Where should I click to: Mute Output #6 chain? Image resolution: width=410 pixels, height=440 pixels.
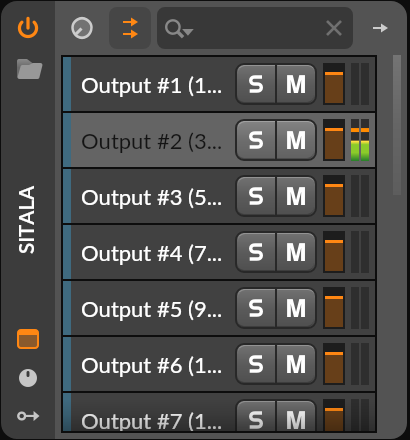pos(296,364)
